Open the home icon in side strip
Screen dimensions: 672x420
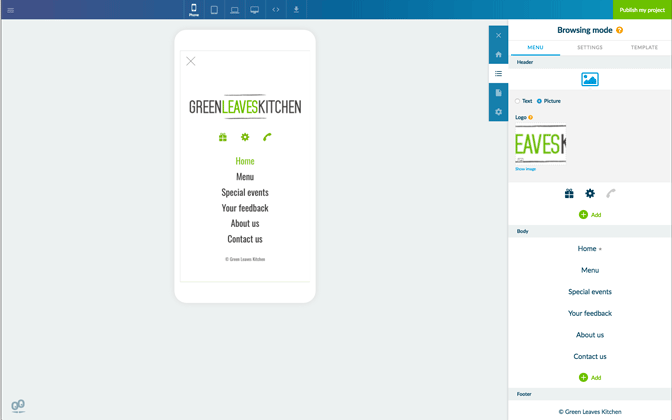coord(498,55)
